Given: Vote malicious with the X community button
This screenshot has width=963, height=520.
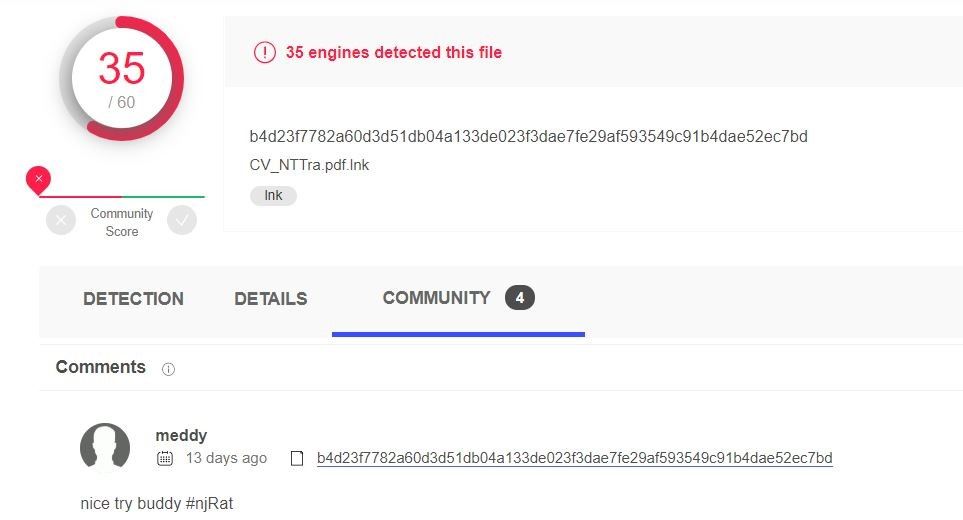Looking at the screenshot, I should click(x=61, y=220).
